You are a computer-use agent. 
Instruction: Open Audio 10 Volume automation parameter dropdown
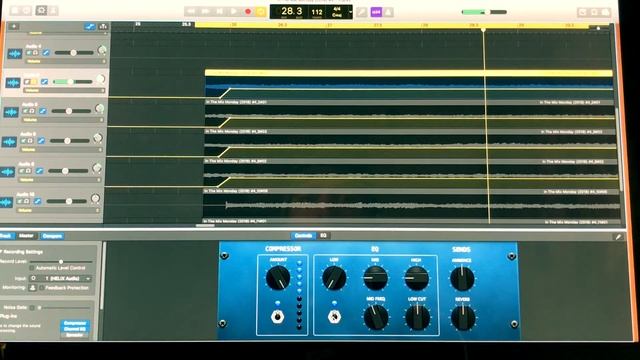[x=58, y=211]
